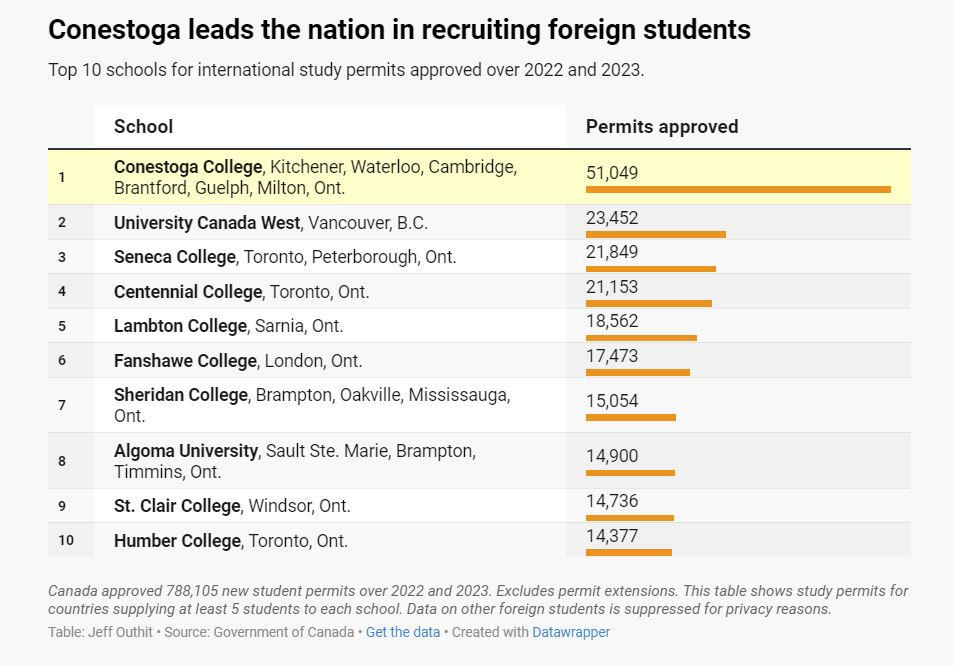Screen dimensions: 954x666
Task: Click the rank number 10 cell
Action: point(66,541)
